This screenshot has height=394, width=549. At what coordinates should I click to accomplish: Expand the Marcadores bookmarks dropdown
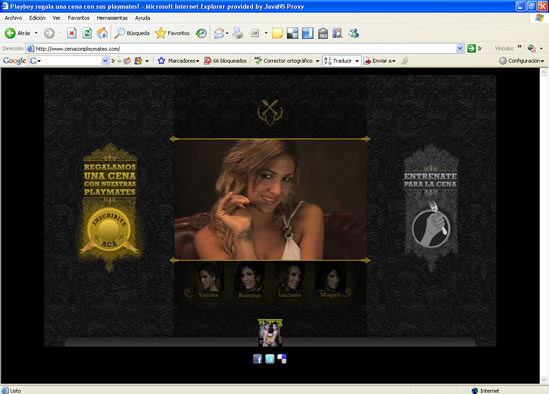[197, 61]
